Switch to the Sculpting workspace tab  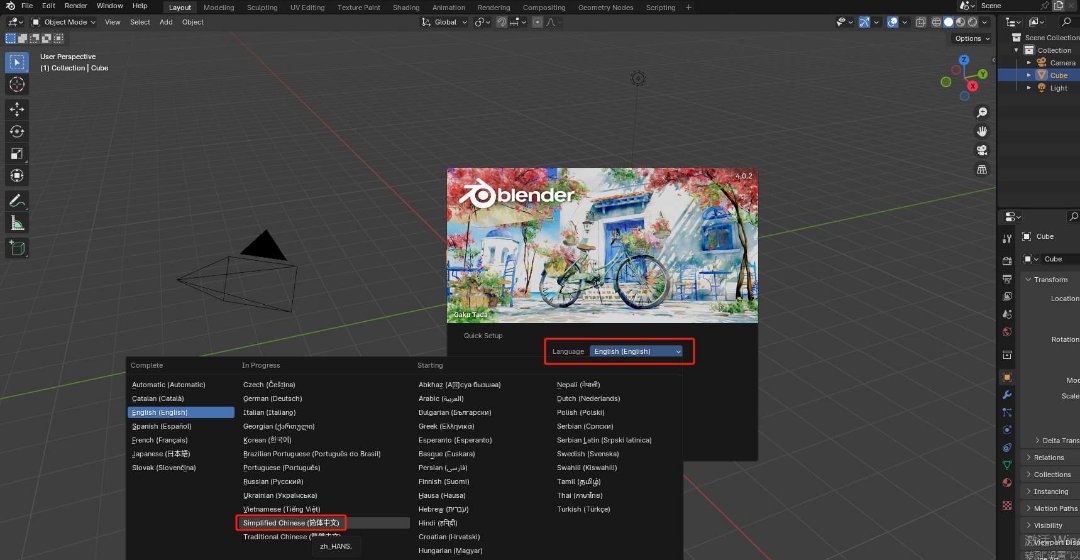262,7
